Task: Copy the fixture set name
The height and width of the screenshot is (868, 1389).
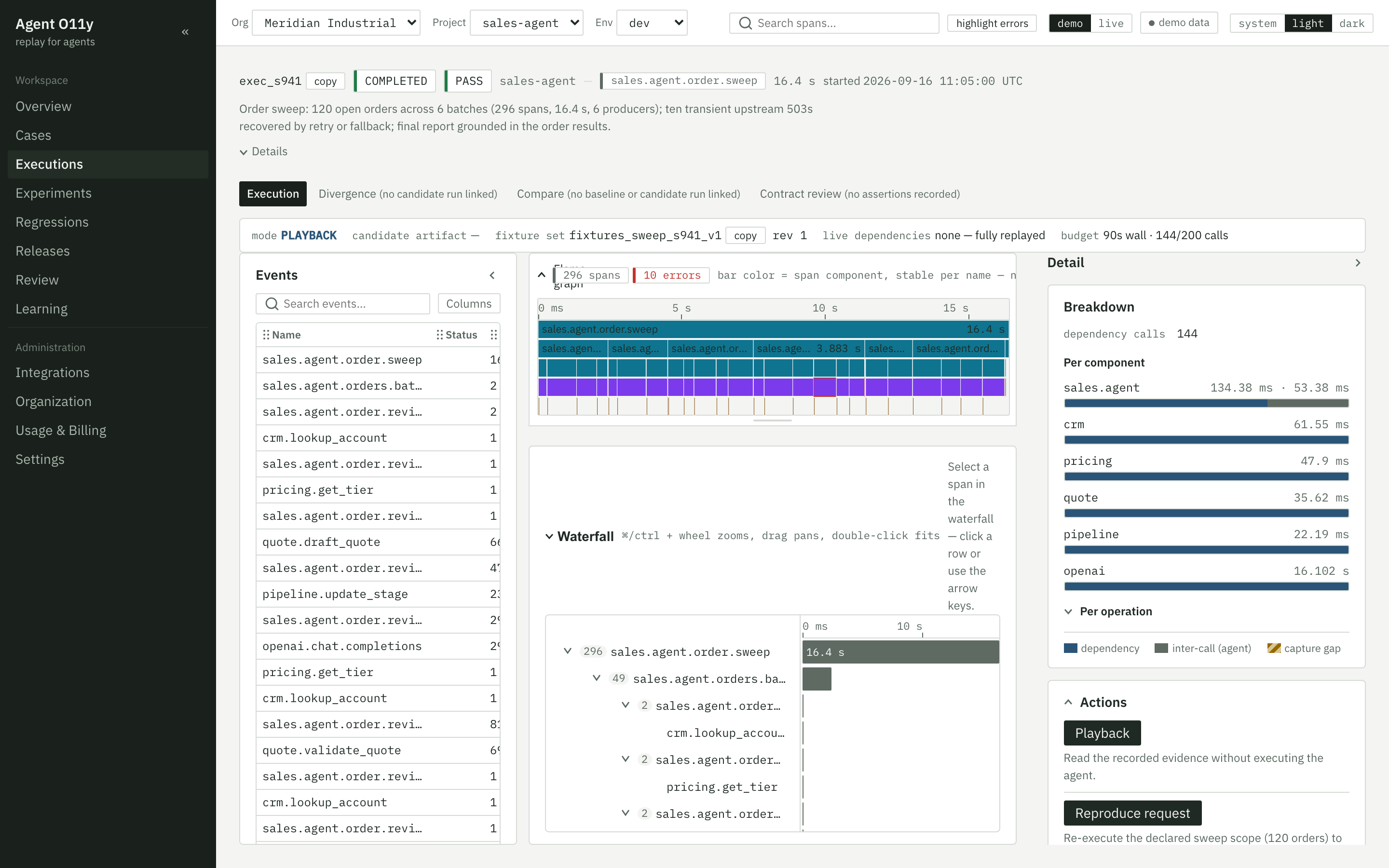Action: (745, 235)
